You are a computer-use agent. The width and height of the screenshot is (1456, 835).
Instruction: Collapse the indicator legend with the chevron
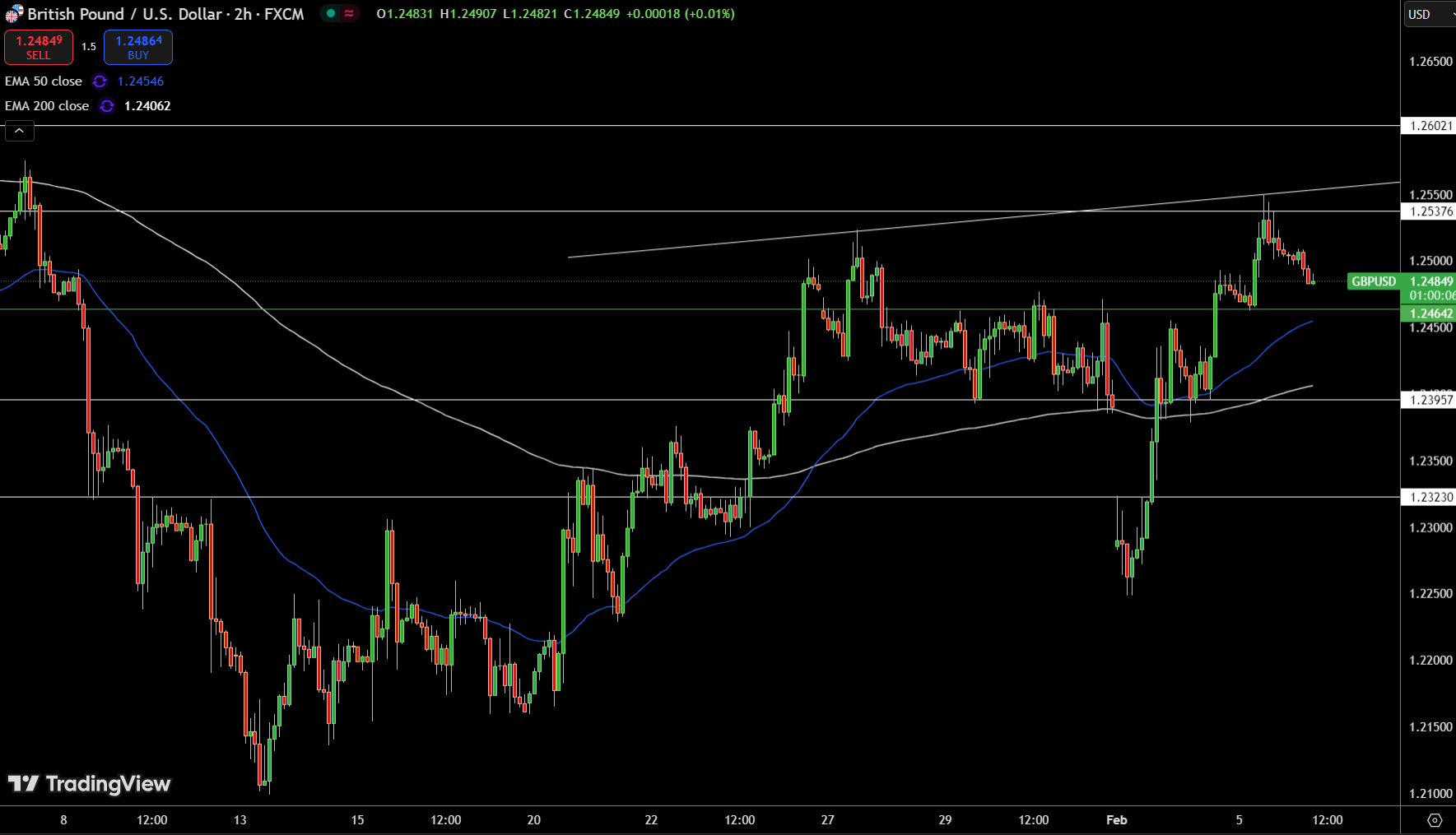pyautogui.click(x=20, y=131)
